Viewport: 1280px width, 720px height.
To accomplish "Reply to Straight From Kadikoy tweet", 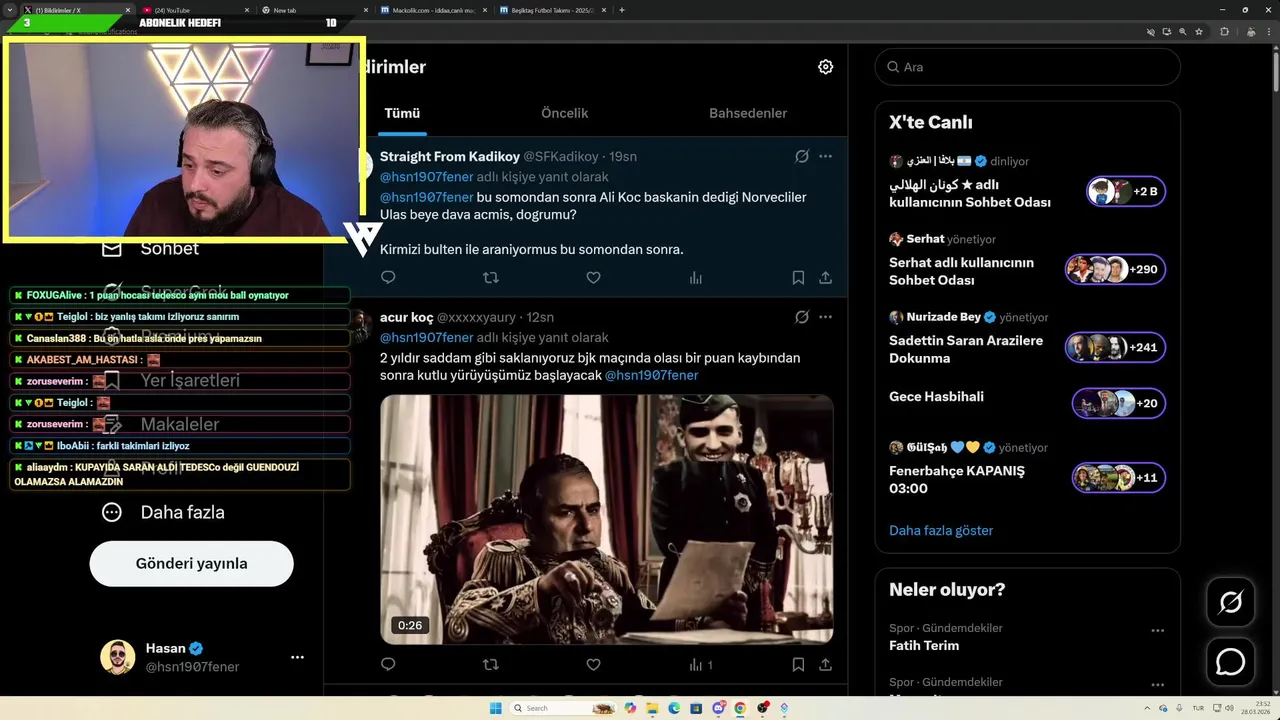I will (388, 277).
